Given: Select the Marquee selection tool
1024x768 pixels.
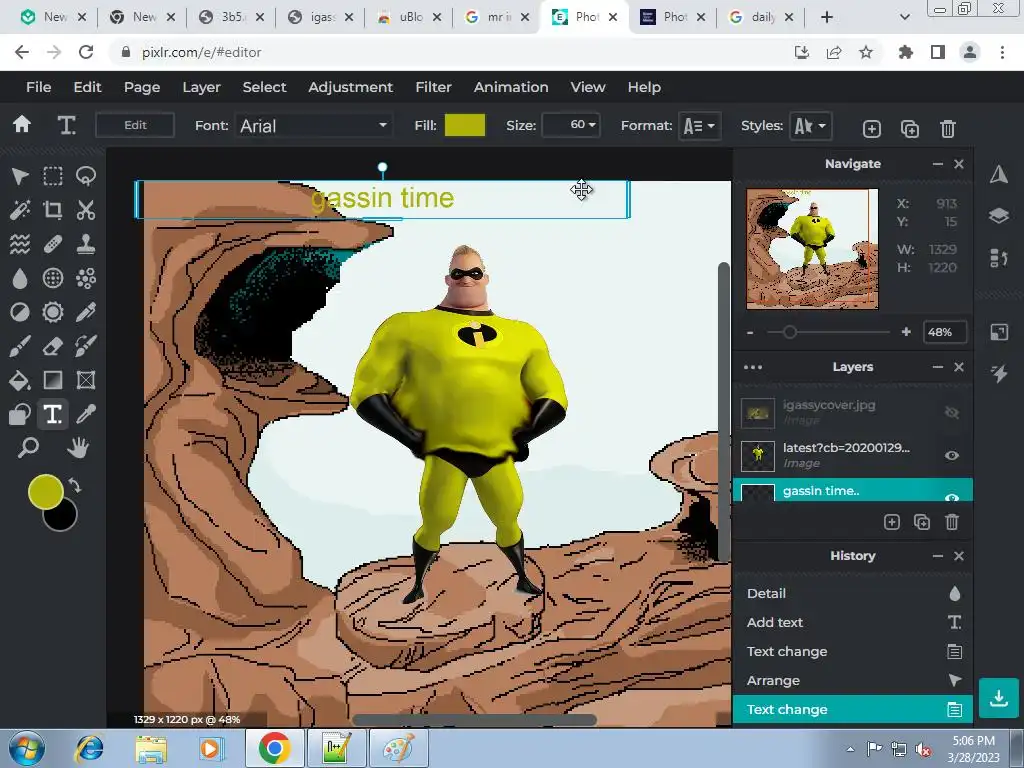Looking at the screenshot, I should pyautogui.click(x=53, y=176).
